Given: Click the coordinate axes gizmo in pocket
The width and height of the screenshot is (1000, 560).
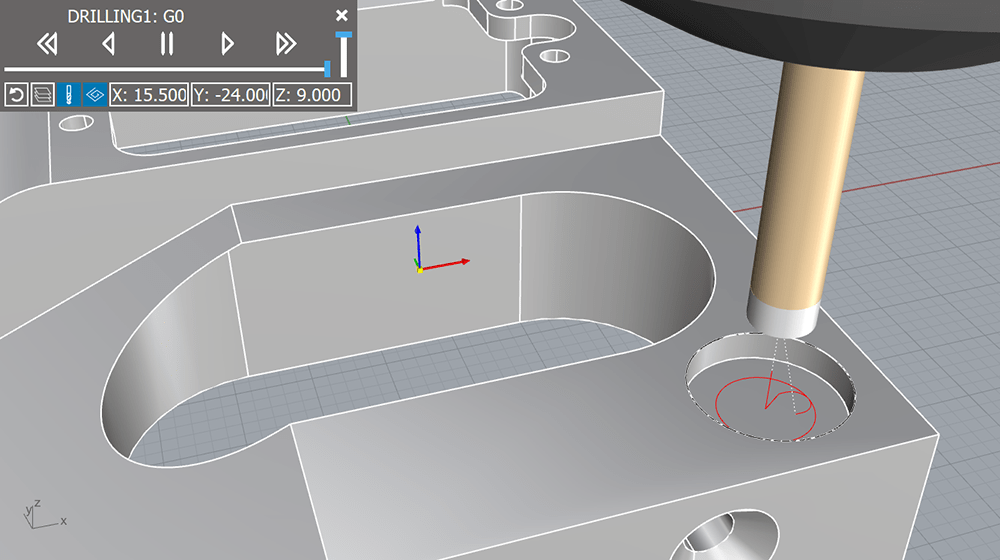Looking at the screenshot, I should (440, 249).
